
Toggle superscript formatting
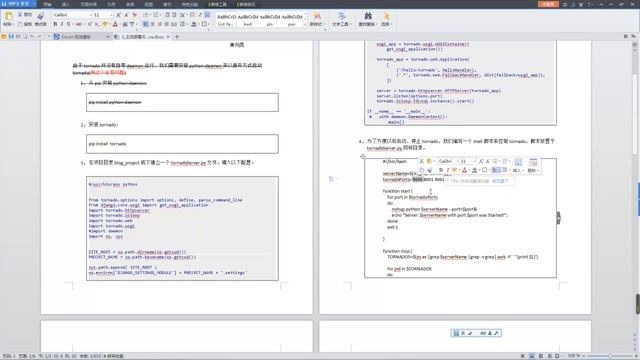tap(89, 24)
